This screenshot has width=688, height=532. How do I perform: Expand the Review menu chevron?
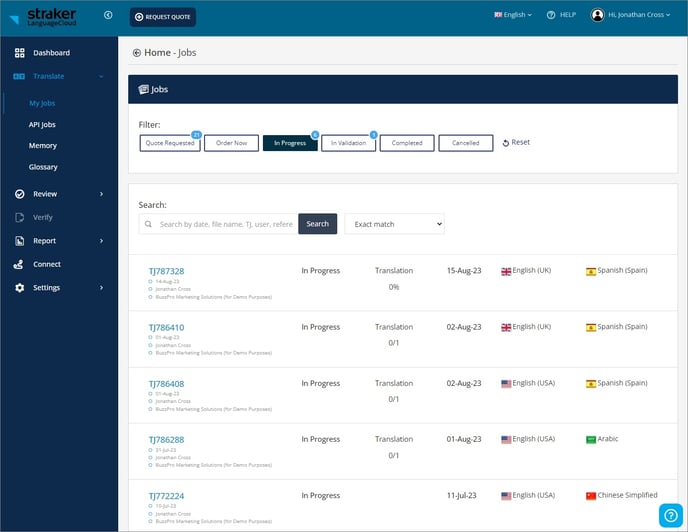point(101,194)
